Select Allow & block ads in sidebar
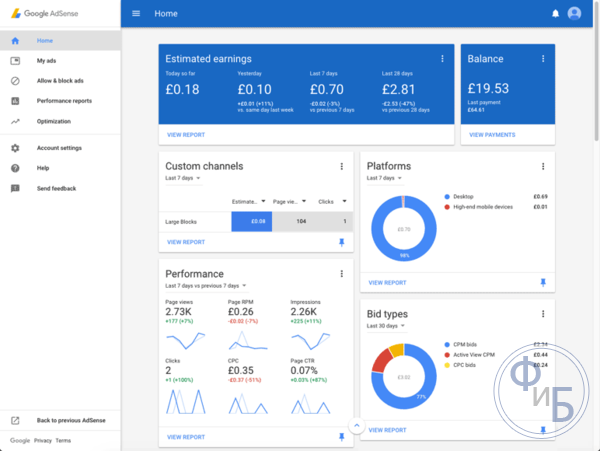 tap(60, 81)
